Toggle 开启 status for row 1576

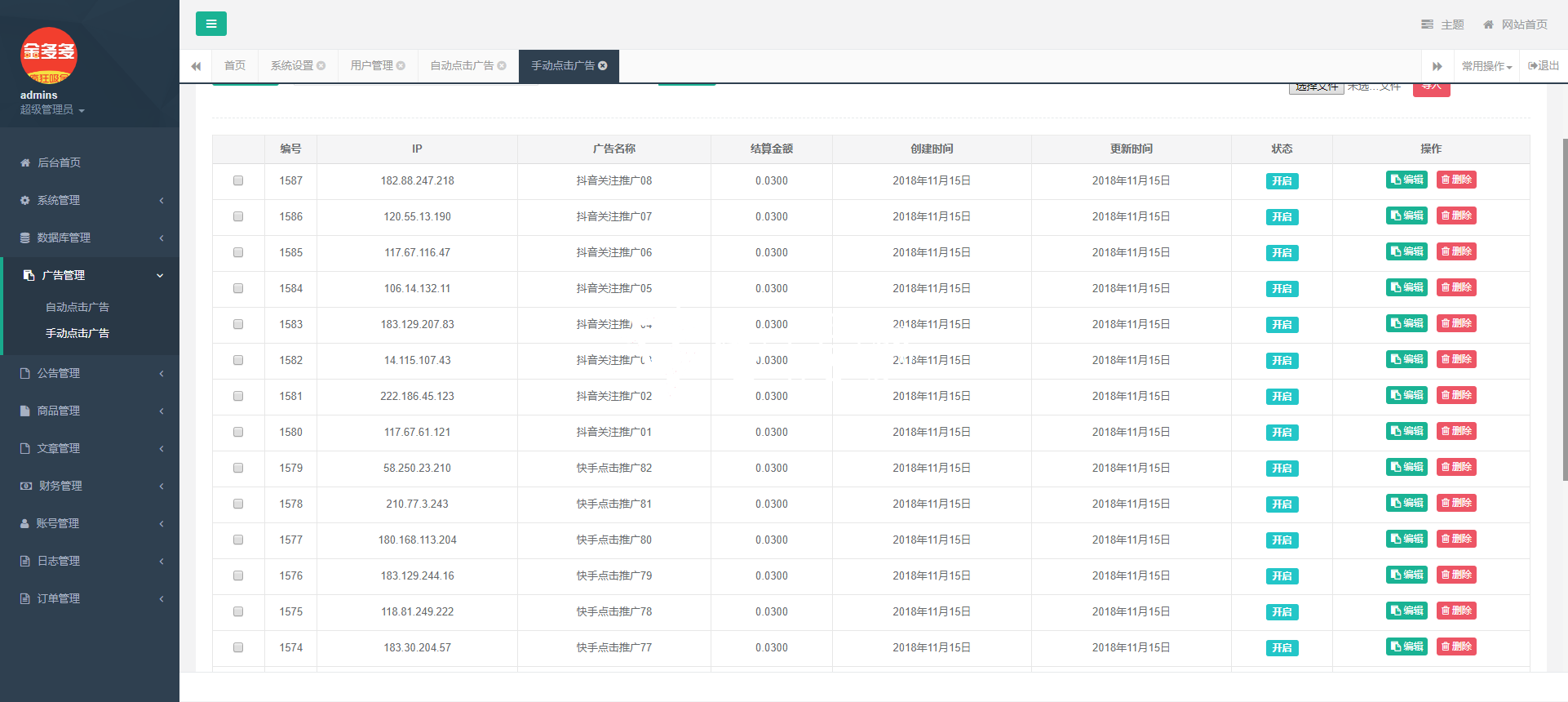click(1282, 576)
